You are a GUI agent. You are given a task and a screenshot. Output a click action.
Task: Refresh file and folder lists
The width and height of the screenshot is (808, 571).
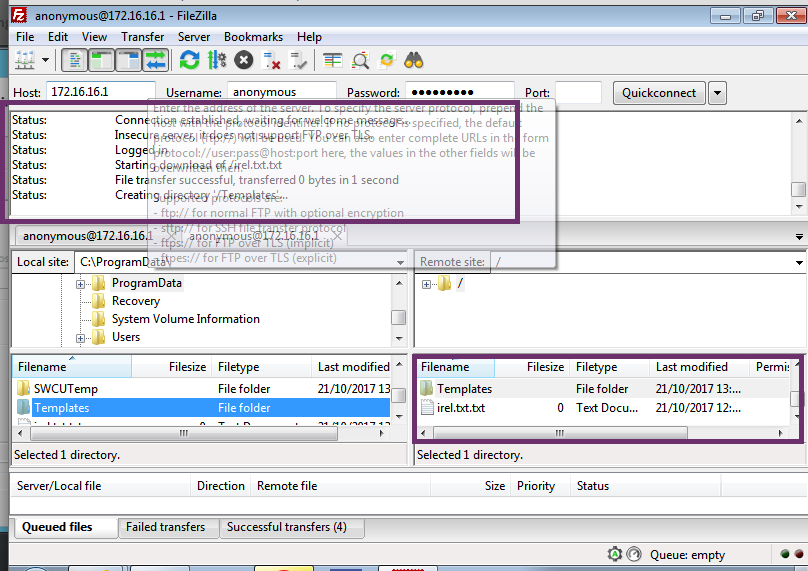tap(189, 60)
